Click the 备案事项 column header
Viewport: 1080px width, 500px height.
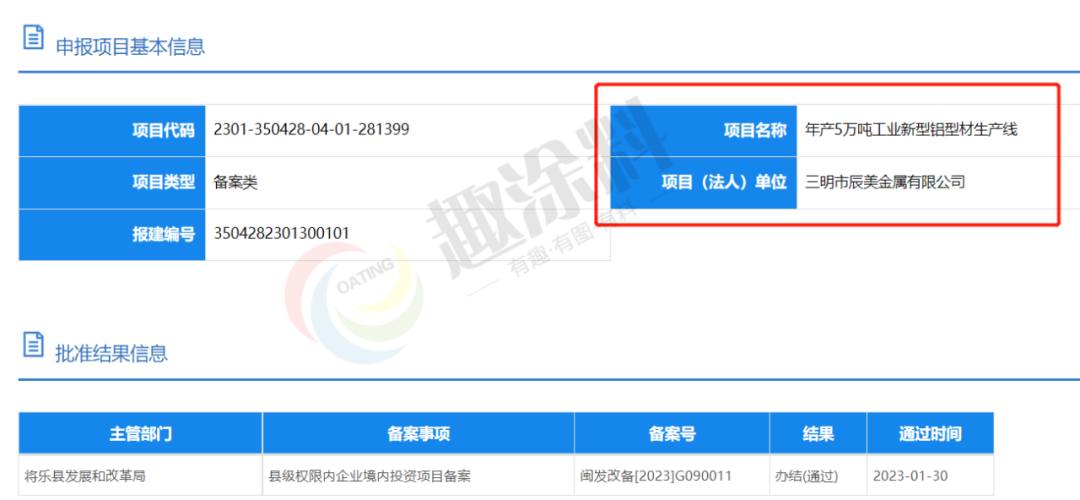point(418,434)
